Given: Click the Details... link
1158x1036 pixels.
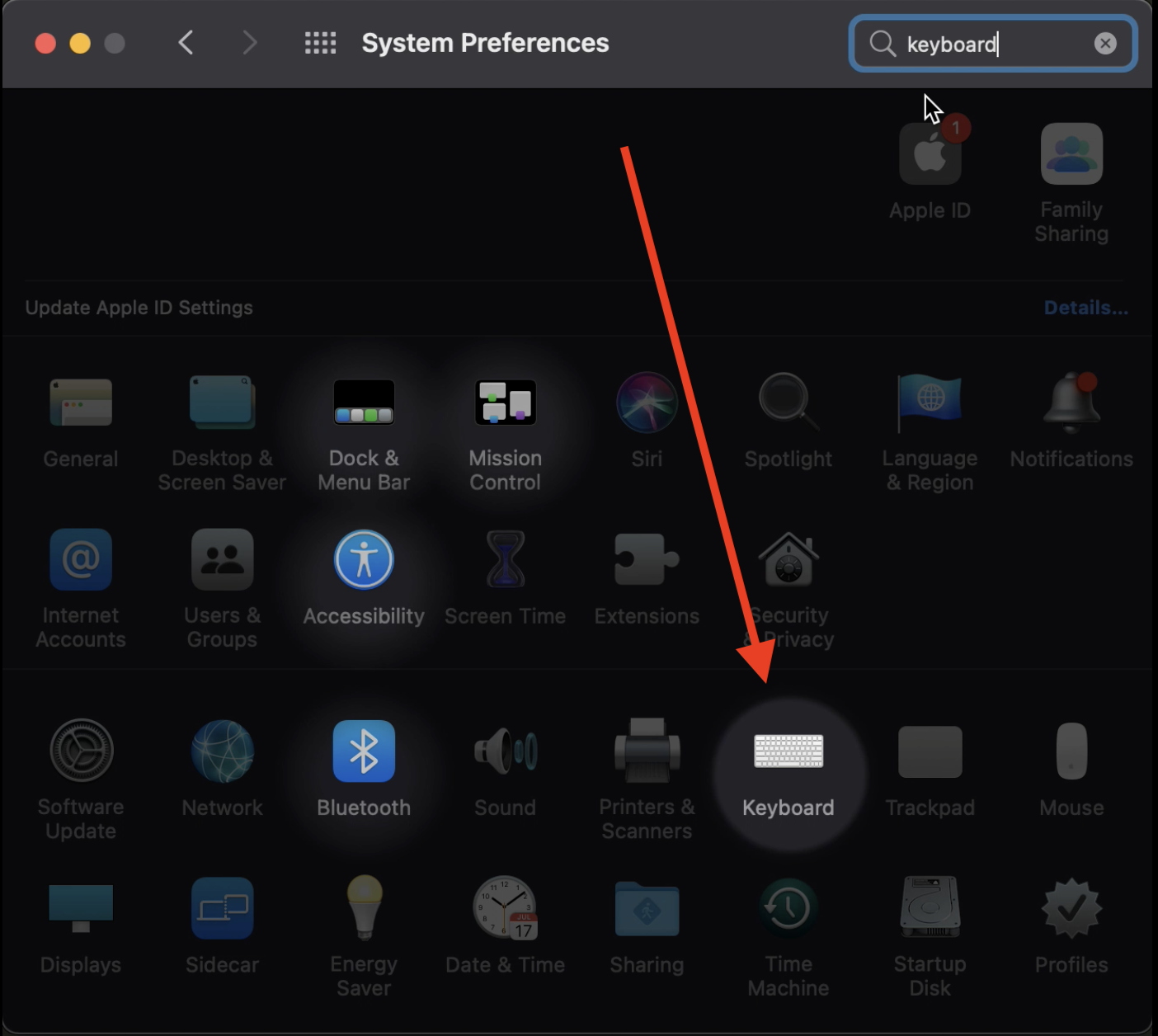Looking at the screenshot, I should [x=1085, y=308].
